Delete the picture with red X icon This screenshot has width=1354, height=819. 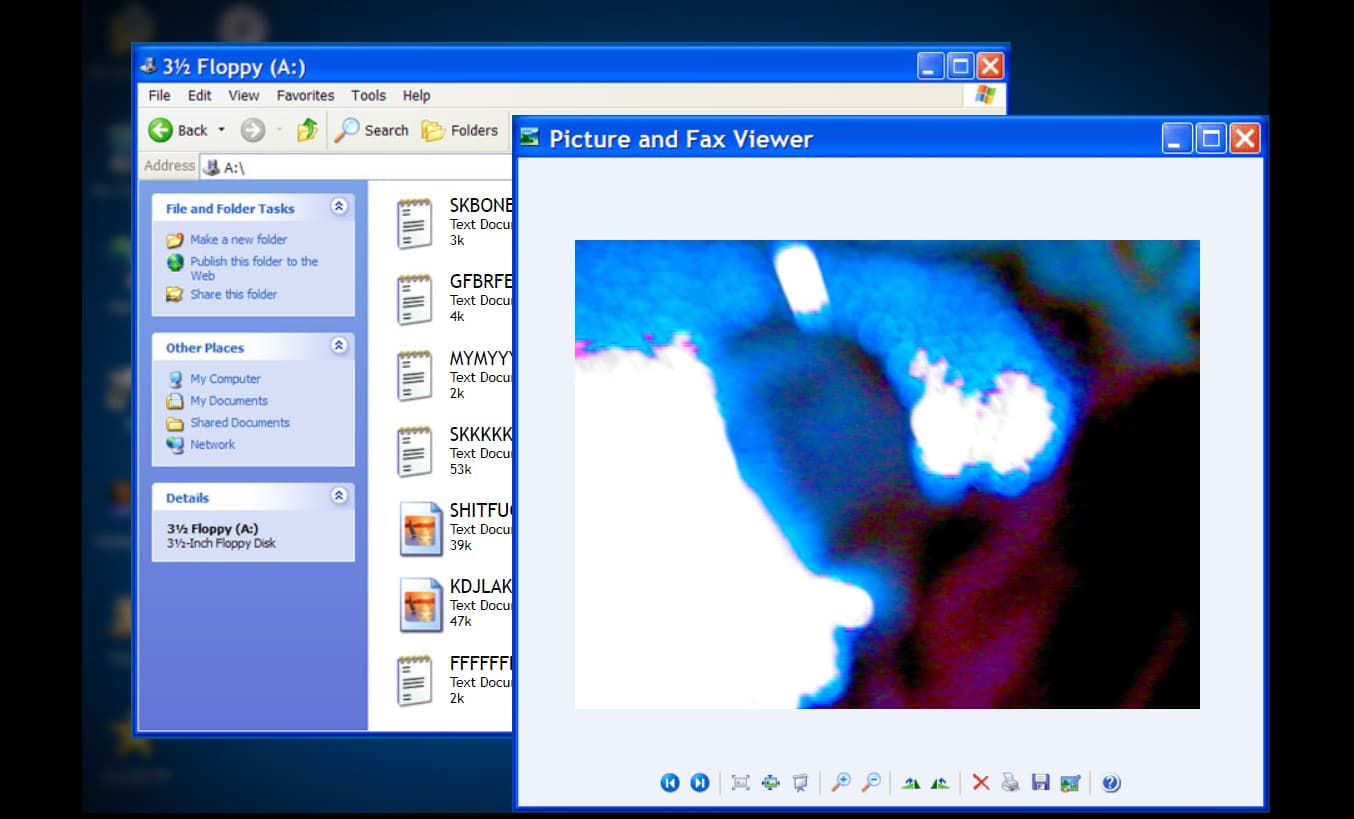coord(981,783)
